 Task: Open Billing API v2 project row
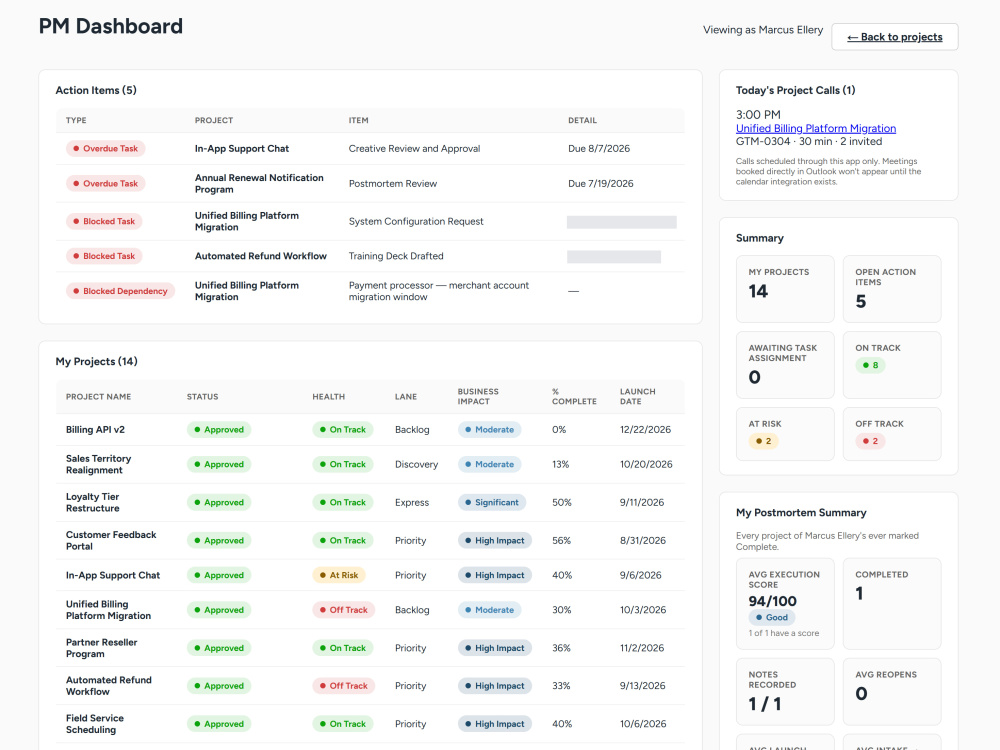pos(370,430)
